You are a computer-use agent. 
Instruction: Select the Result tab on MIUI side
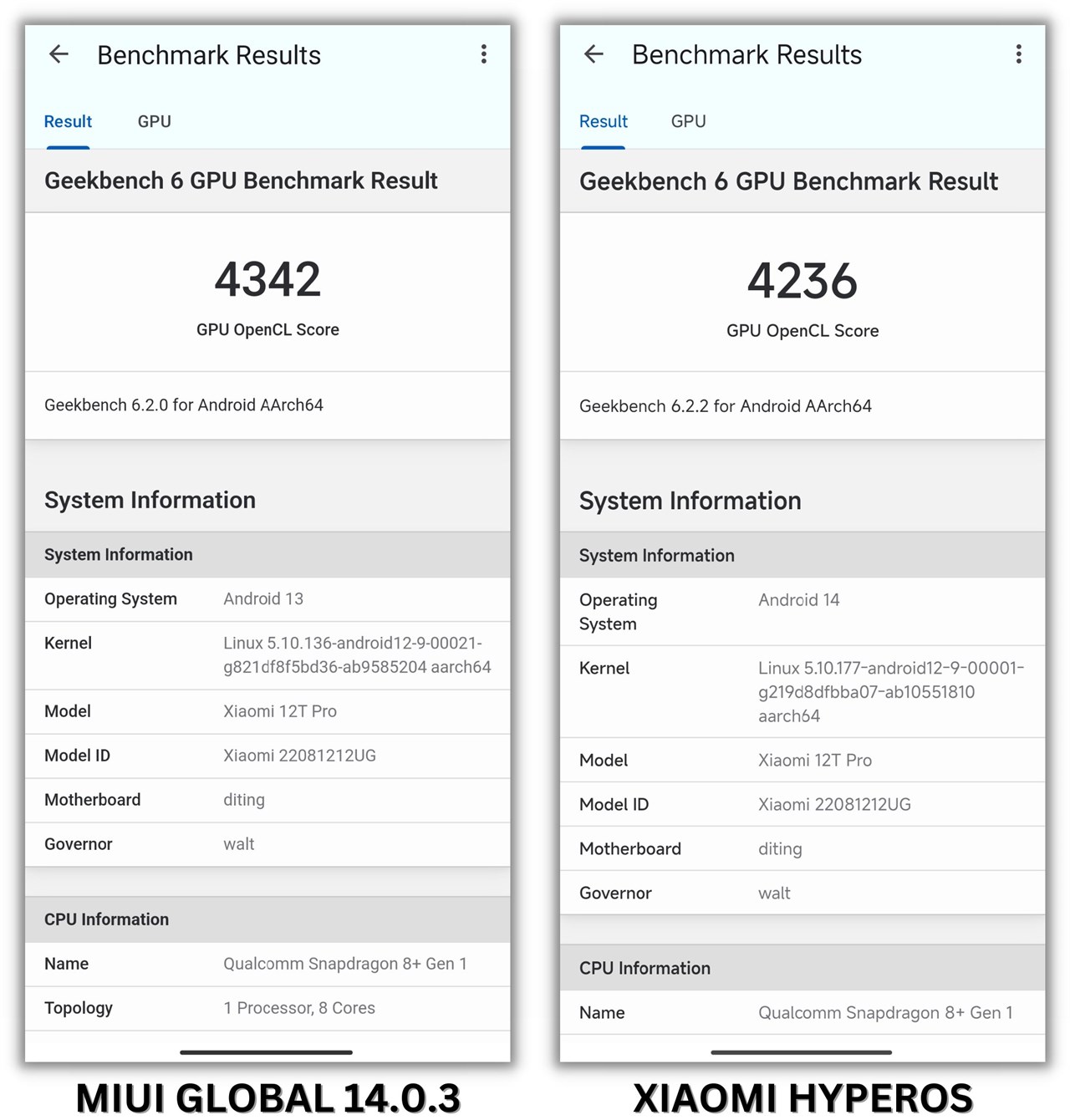[68, 121]
